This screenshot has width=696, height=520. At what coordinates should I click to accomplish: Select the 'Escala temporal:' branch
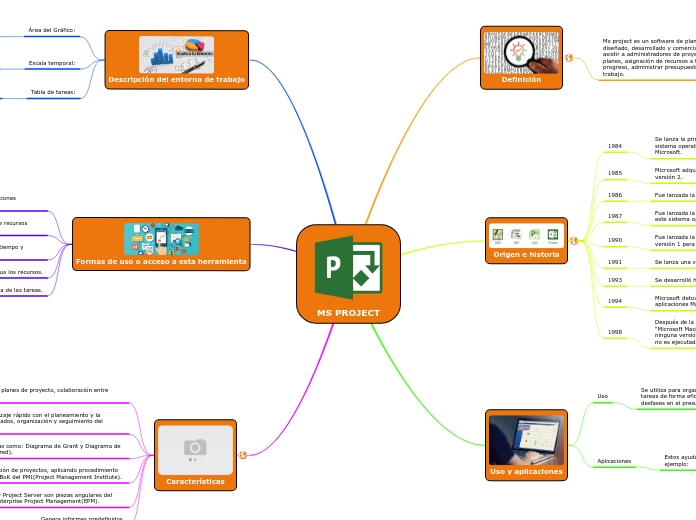click(52, 63)
